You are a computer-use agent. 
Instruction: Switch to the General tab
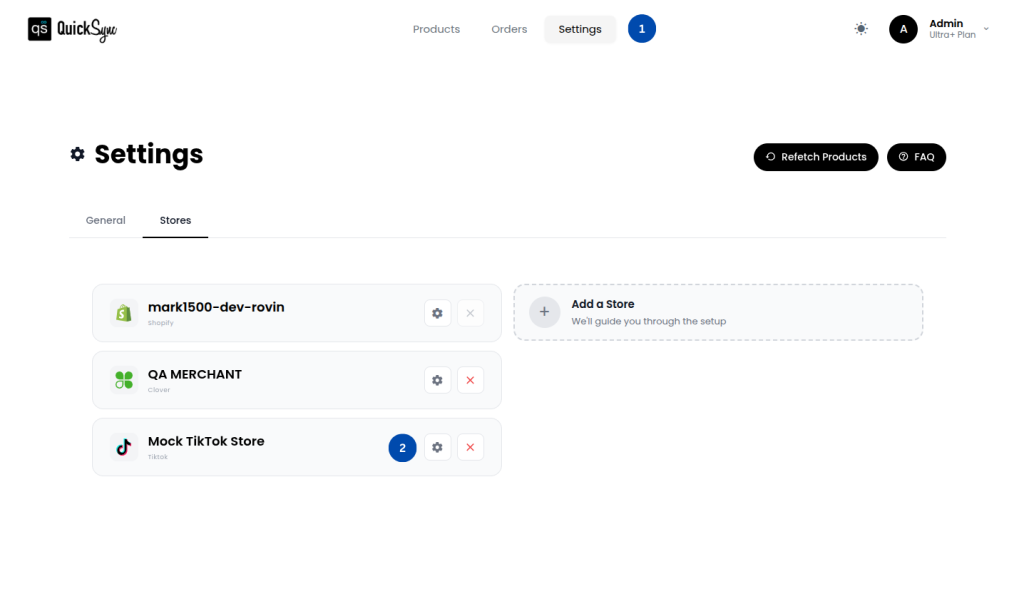(x=105, y=220)
